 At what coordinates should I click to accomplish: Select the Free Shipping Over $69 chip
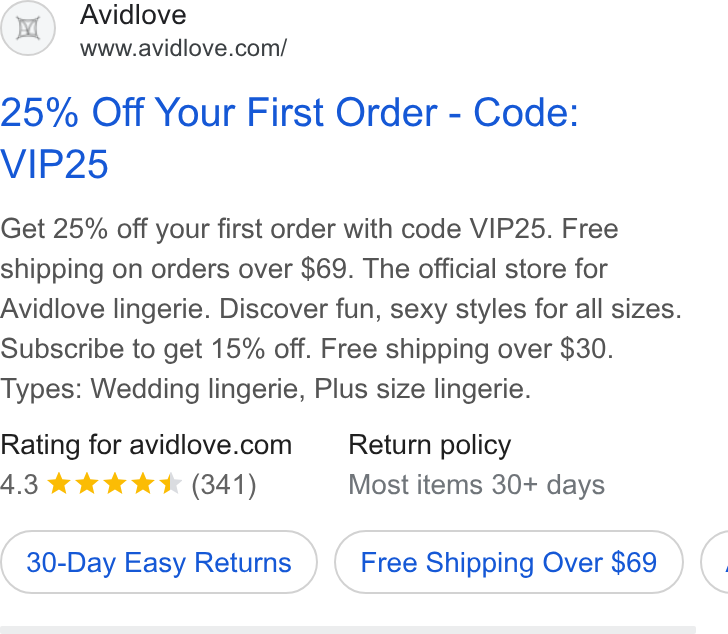click(509, 562)
